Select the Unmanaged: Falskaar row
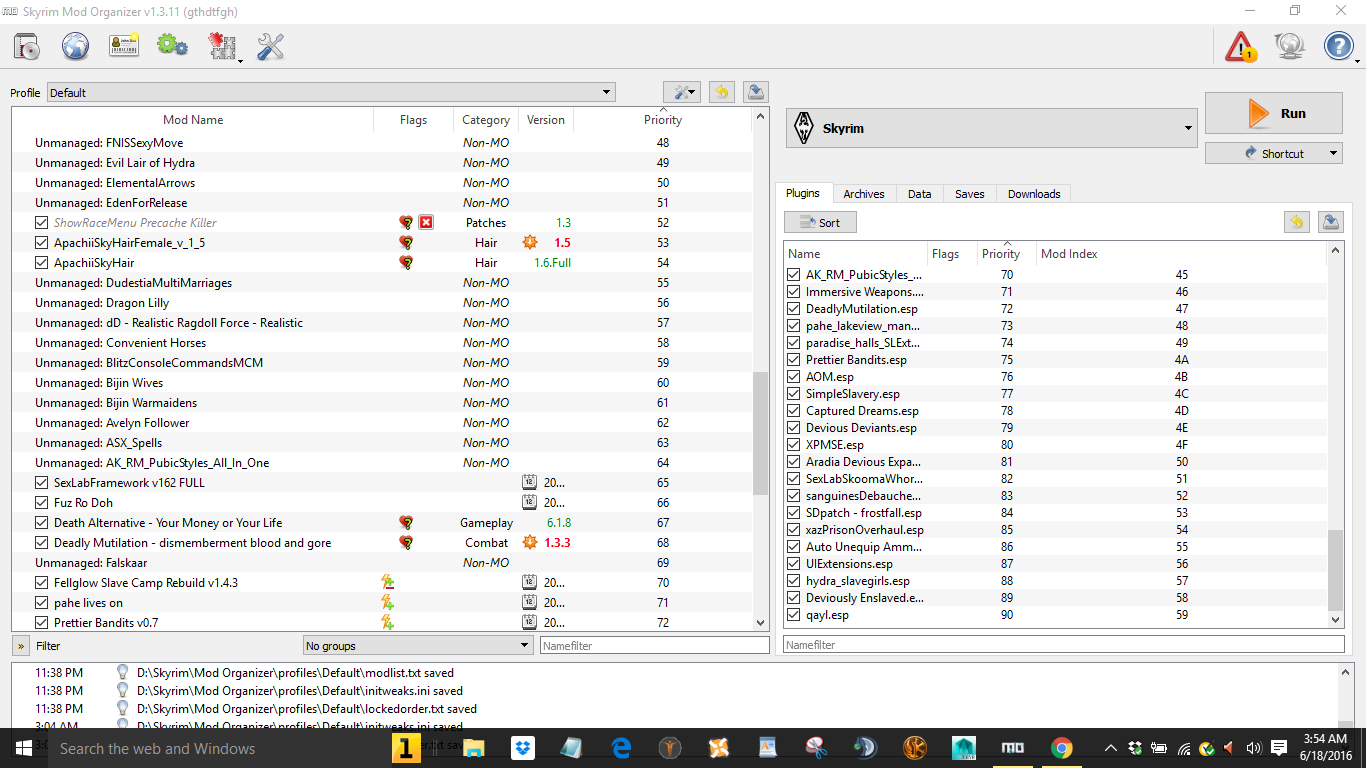This screenshot has height=768, width=1366. (381, 563)
